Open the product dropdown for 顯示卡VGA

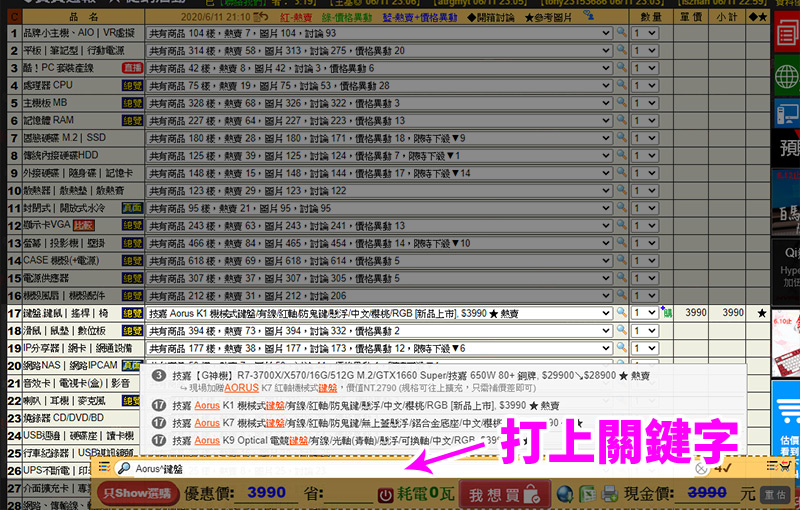[379, 226]
